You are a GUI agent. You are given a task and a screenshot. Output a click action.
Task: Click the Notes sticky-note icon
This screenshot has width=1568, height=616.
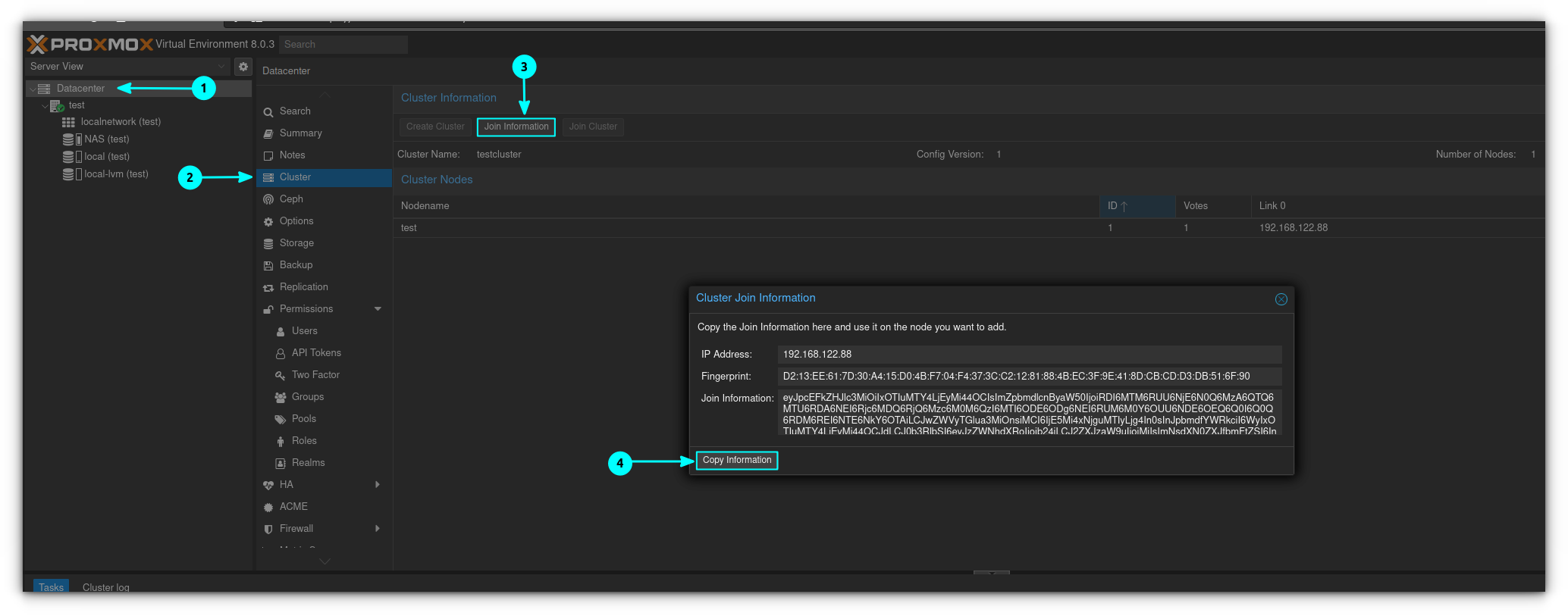[268, 156]
